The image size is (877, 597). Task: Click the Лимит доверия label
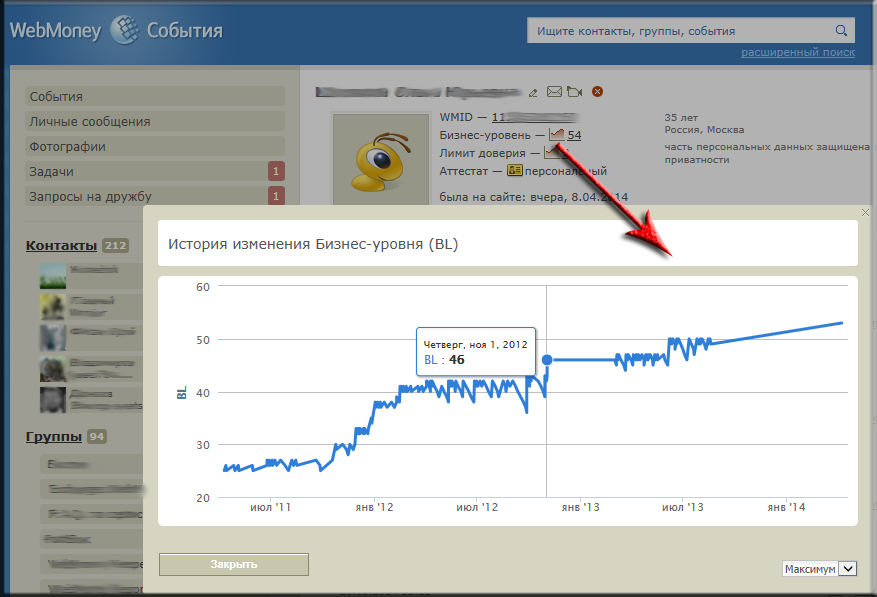click(x=482, y=153)
